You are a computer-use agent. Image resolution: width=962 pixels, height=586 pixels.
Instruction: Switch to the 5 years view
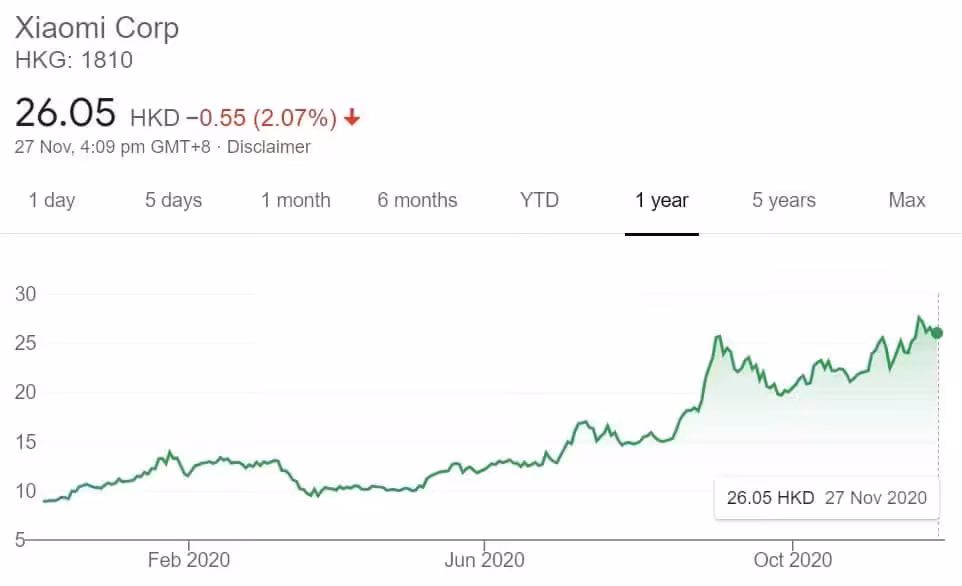click(783, 200)
